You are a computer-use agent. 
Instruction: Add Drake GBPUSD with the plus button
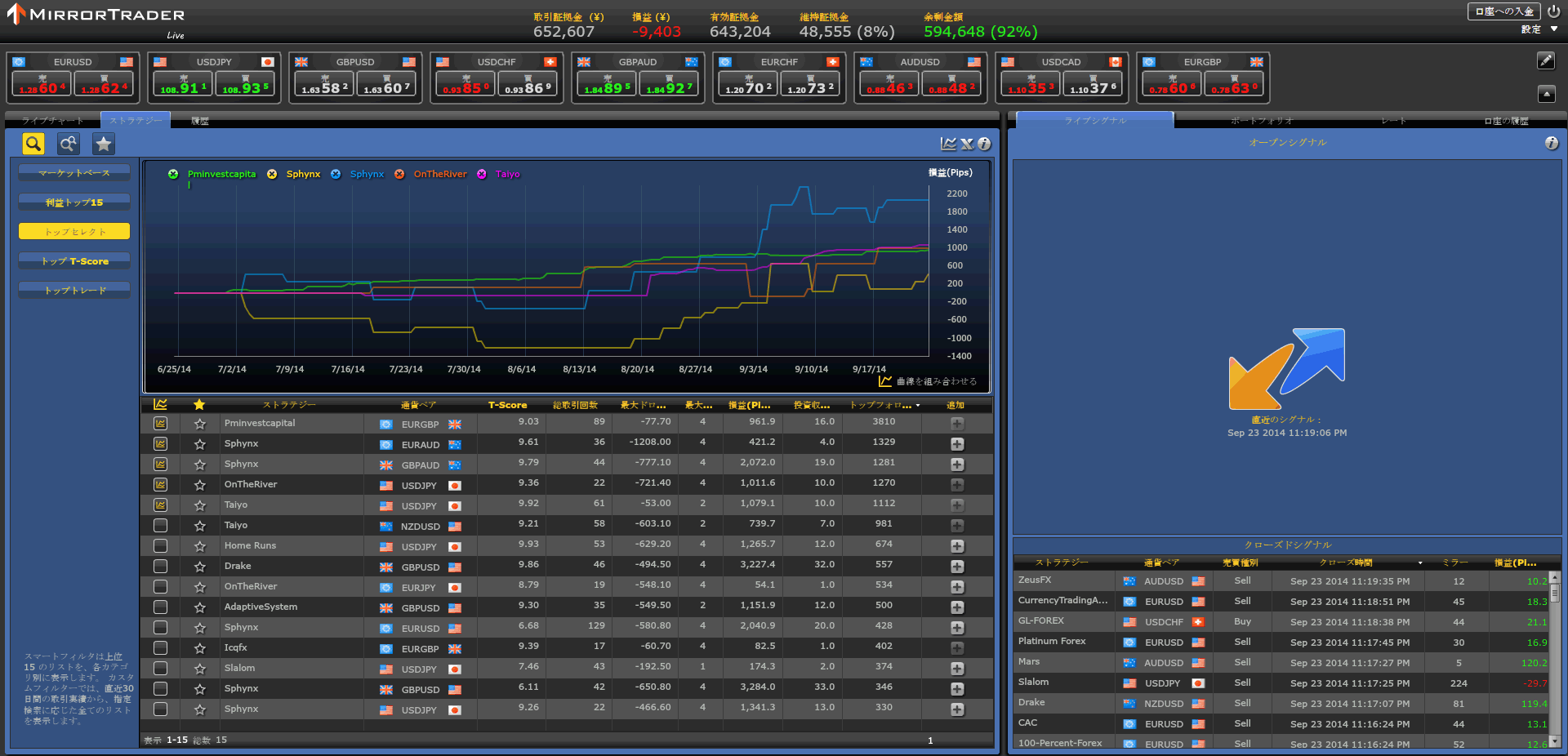957,567
